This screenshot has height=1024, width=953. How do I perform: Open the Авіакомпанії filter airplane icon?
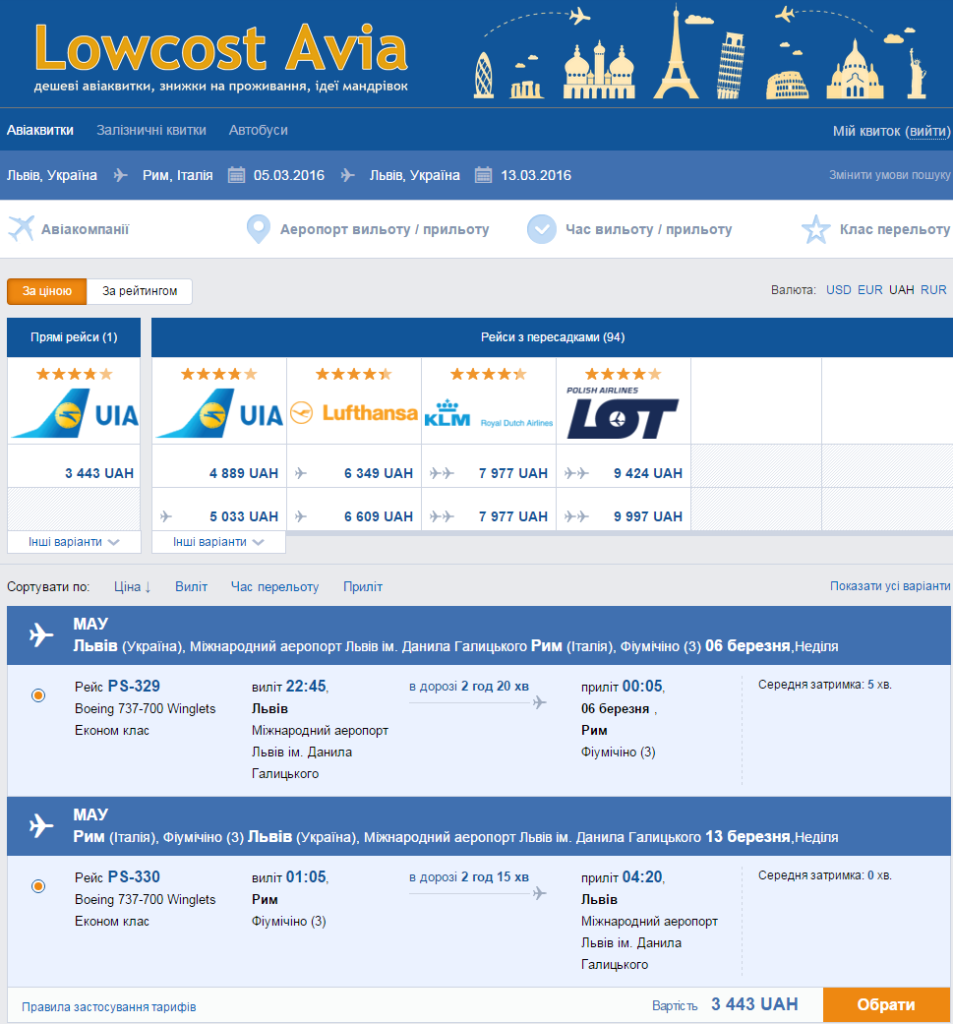click(21, 229)
